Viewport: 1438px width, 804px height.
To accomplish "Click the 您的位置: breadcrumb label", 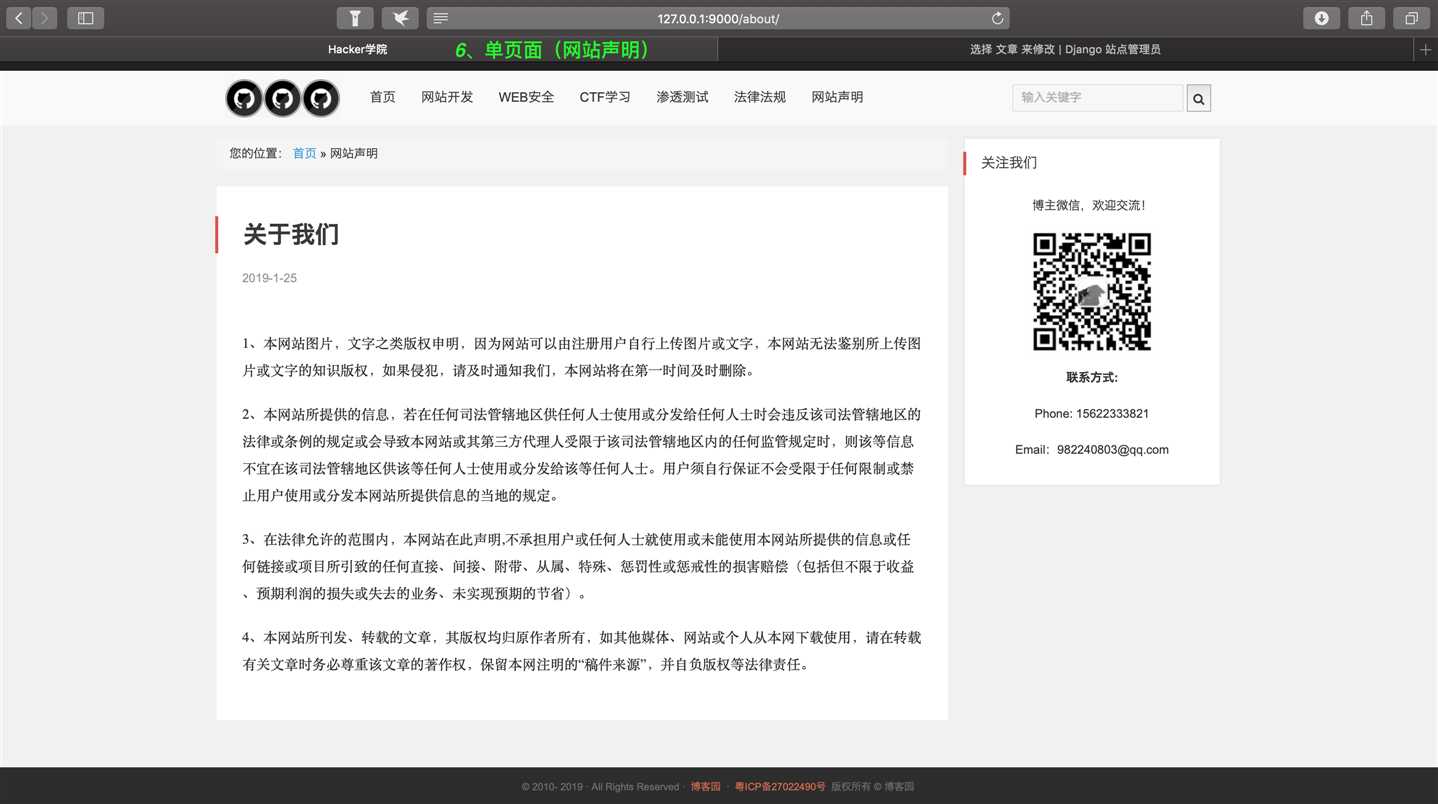I will click(x=256, y=153).
